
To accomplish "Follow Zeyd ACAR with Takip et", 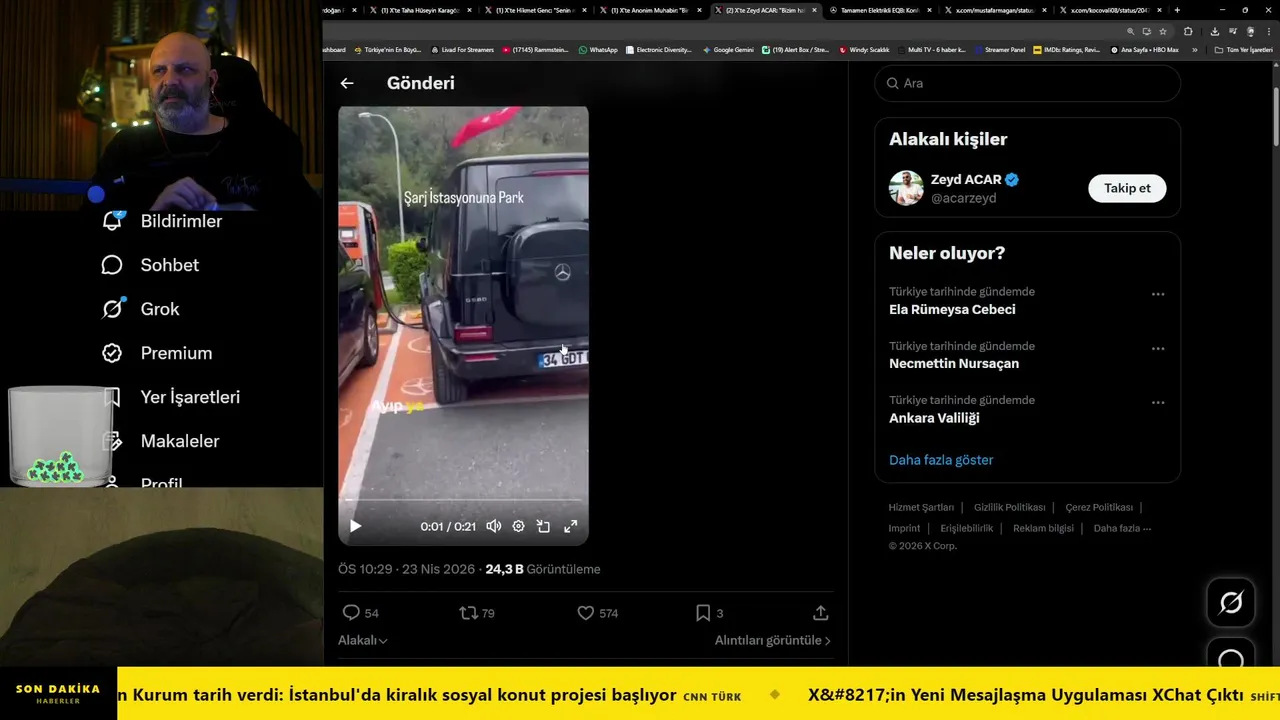I will click(x=1127, y=188).
